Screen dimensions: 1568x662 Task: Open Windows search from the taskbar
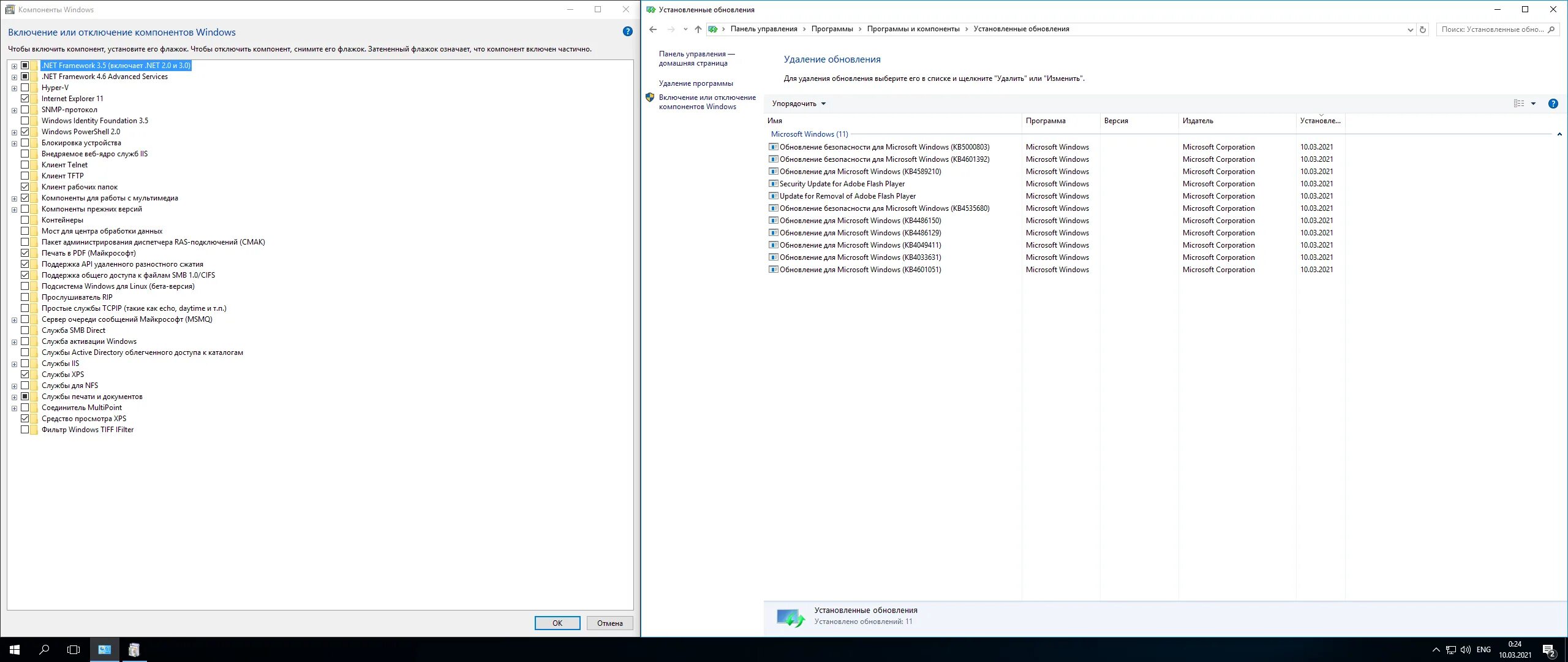point(44,650)
